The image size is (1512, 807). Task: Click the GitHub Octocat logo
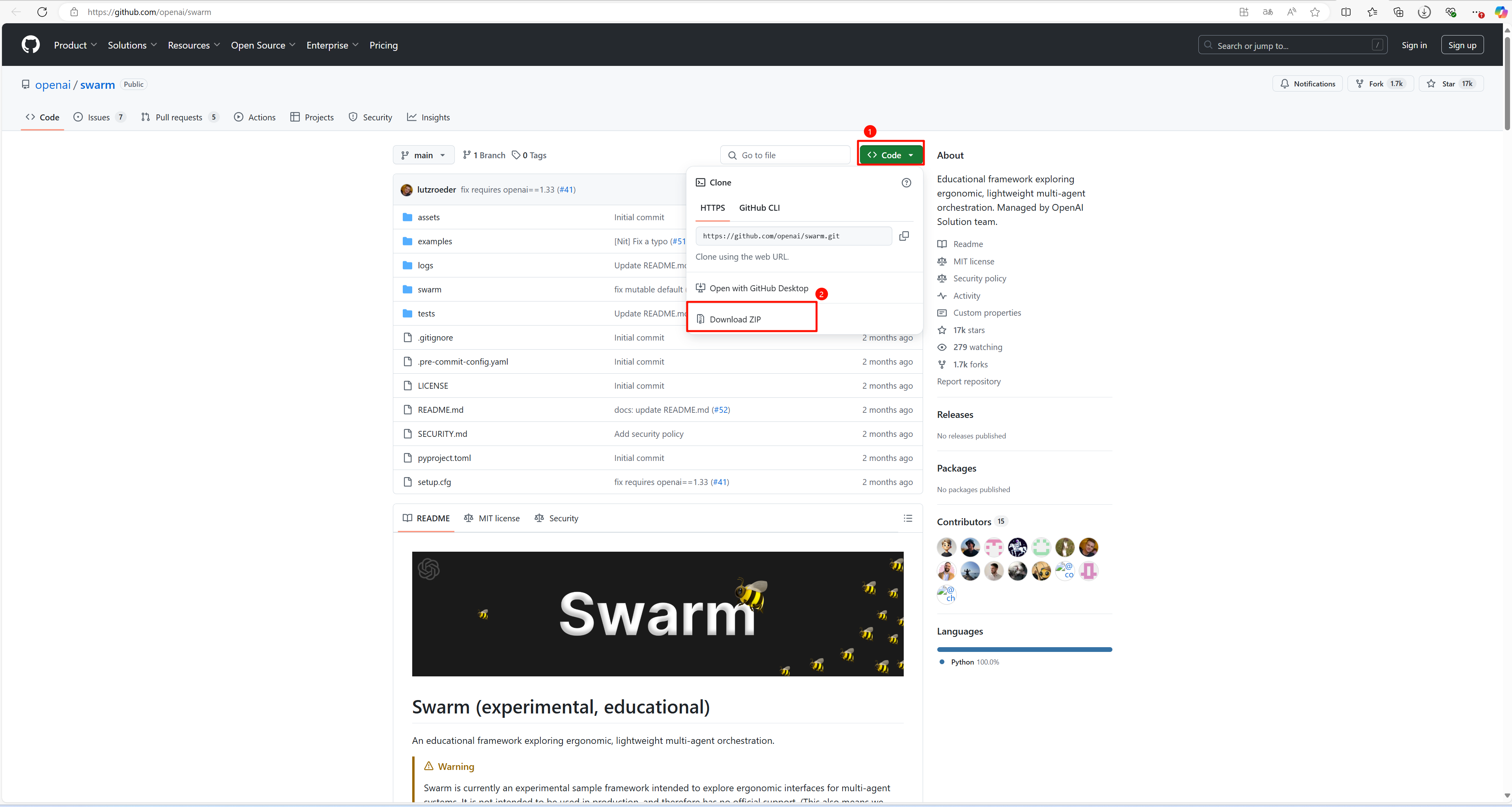[30, 45]
